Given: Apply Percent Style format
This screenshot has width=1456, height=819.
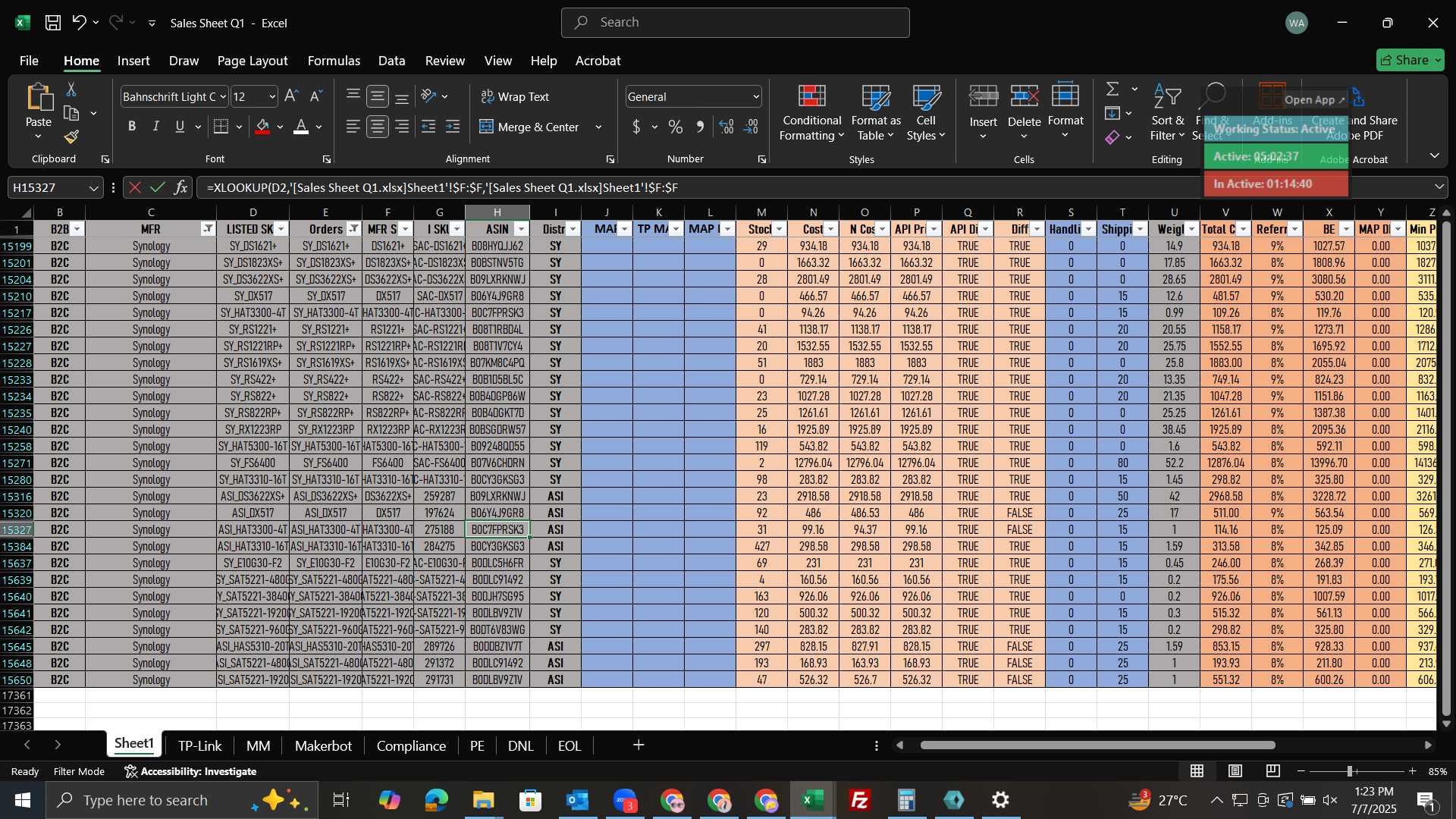Looking at the screenshot, I should click(676, 127).
